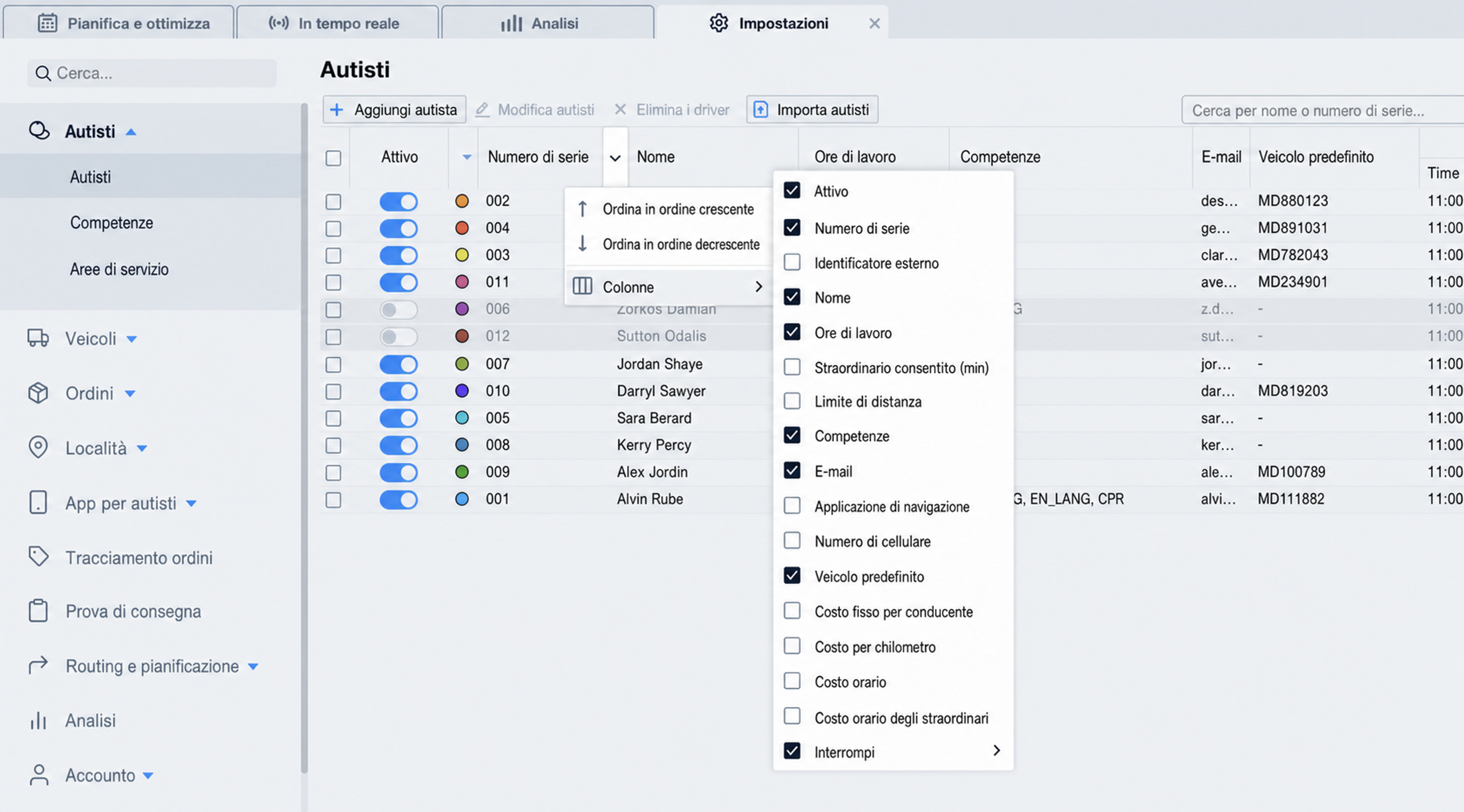The image size is (1464, 812).
Task: Toggle active switch for driver 006
Action: click(398, 310)
